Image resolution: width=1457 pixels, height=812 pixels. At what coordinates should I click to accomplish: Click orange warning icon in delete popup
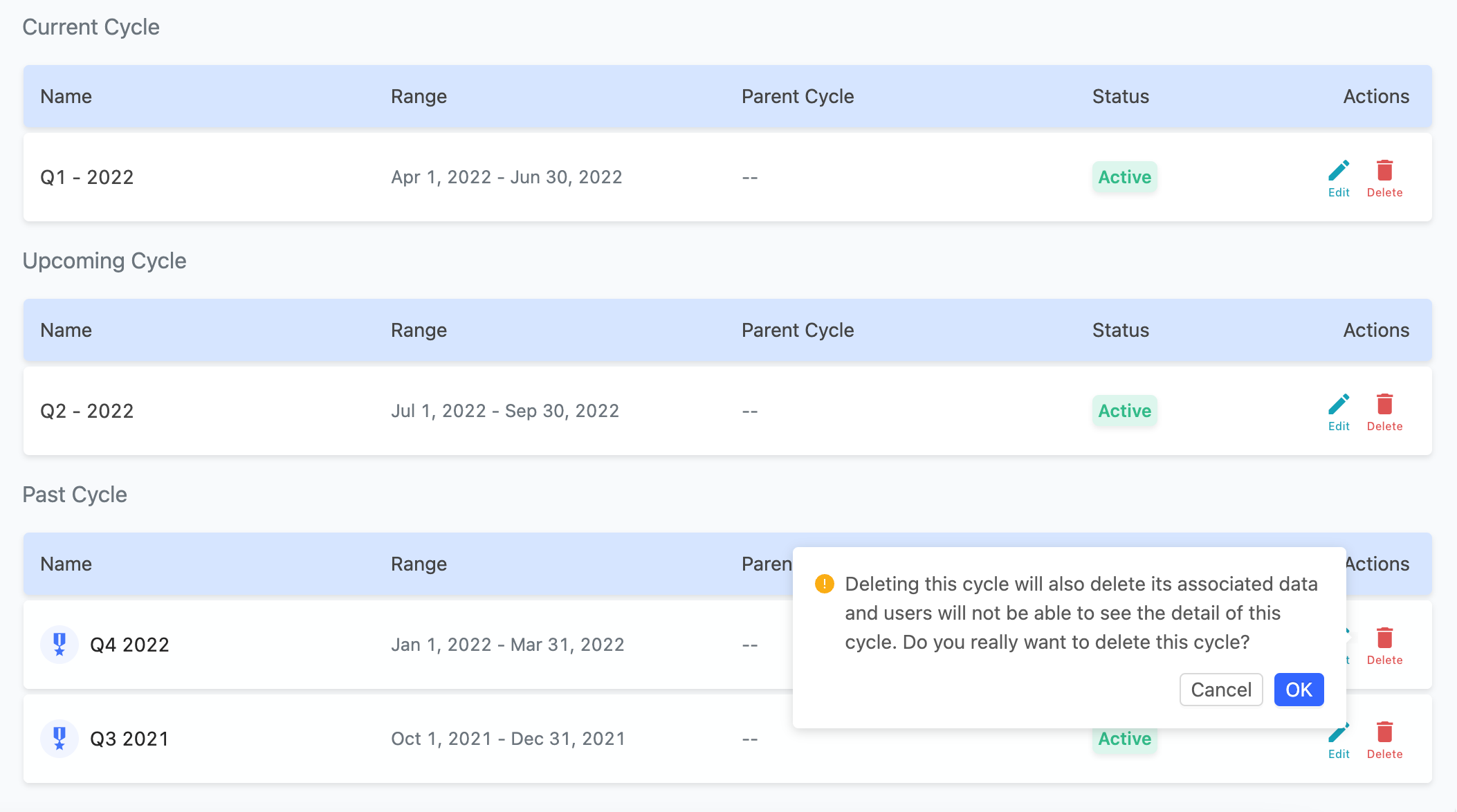coord(824,584)
